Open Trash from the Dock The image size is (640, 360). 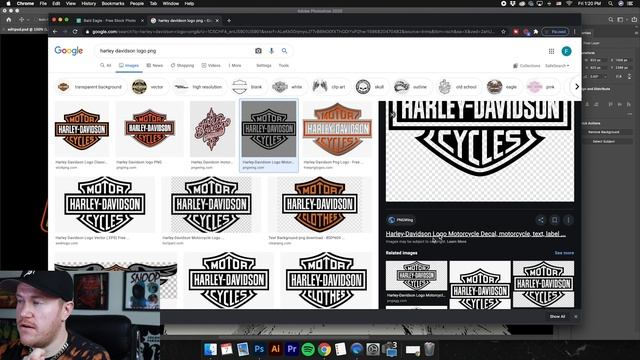pyautogui.click(x=429, y=349)
